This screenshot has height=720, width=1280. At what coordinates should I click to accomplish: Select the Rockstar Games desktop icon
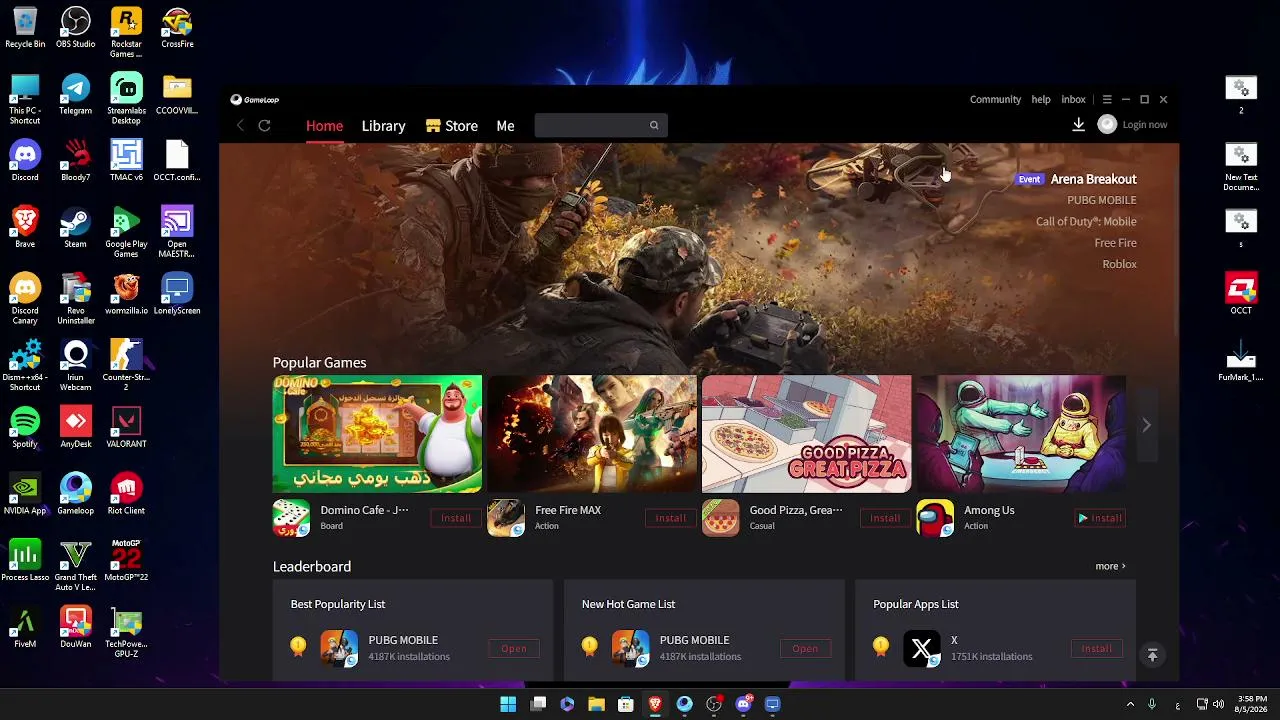coord(126,32)
